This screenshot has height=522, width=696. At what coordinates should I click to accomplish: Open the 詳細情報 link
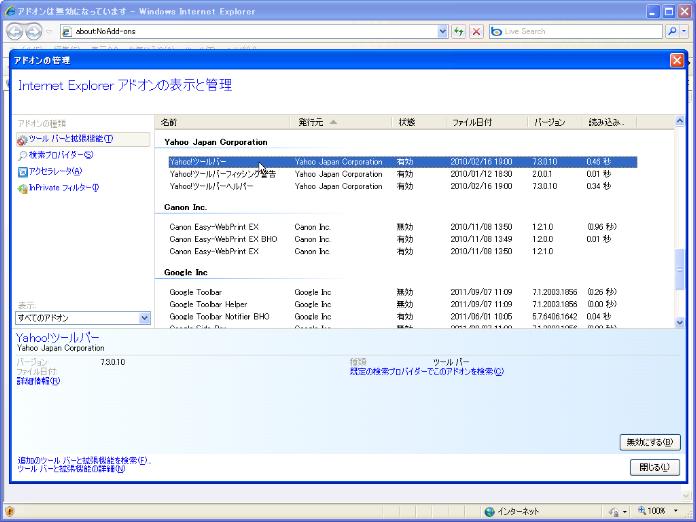[38, 381]
